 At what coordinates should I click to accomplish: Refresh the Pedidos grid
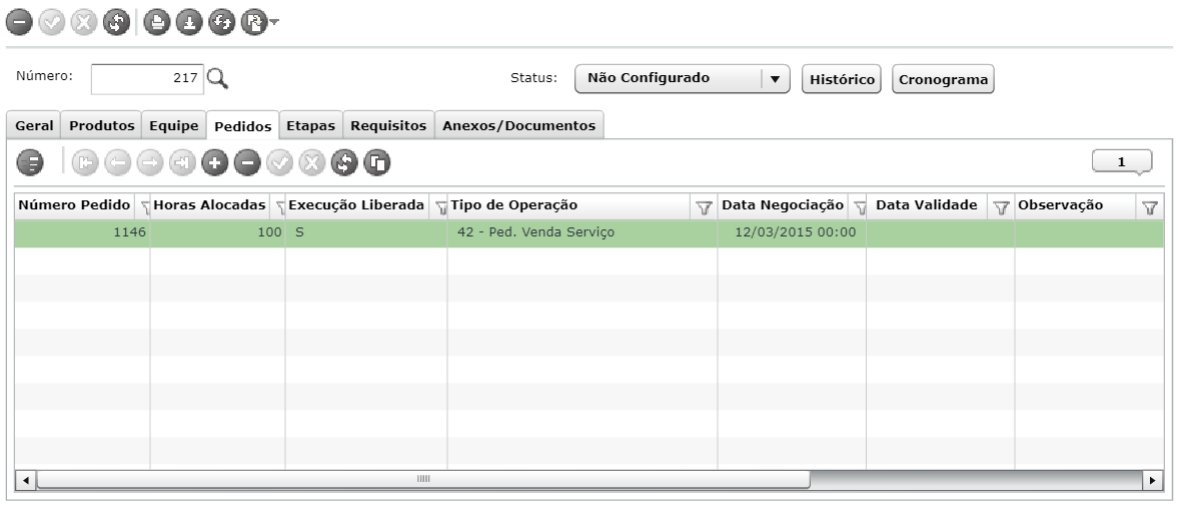[x=344, y=163]
